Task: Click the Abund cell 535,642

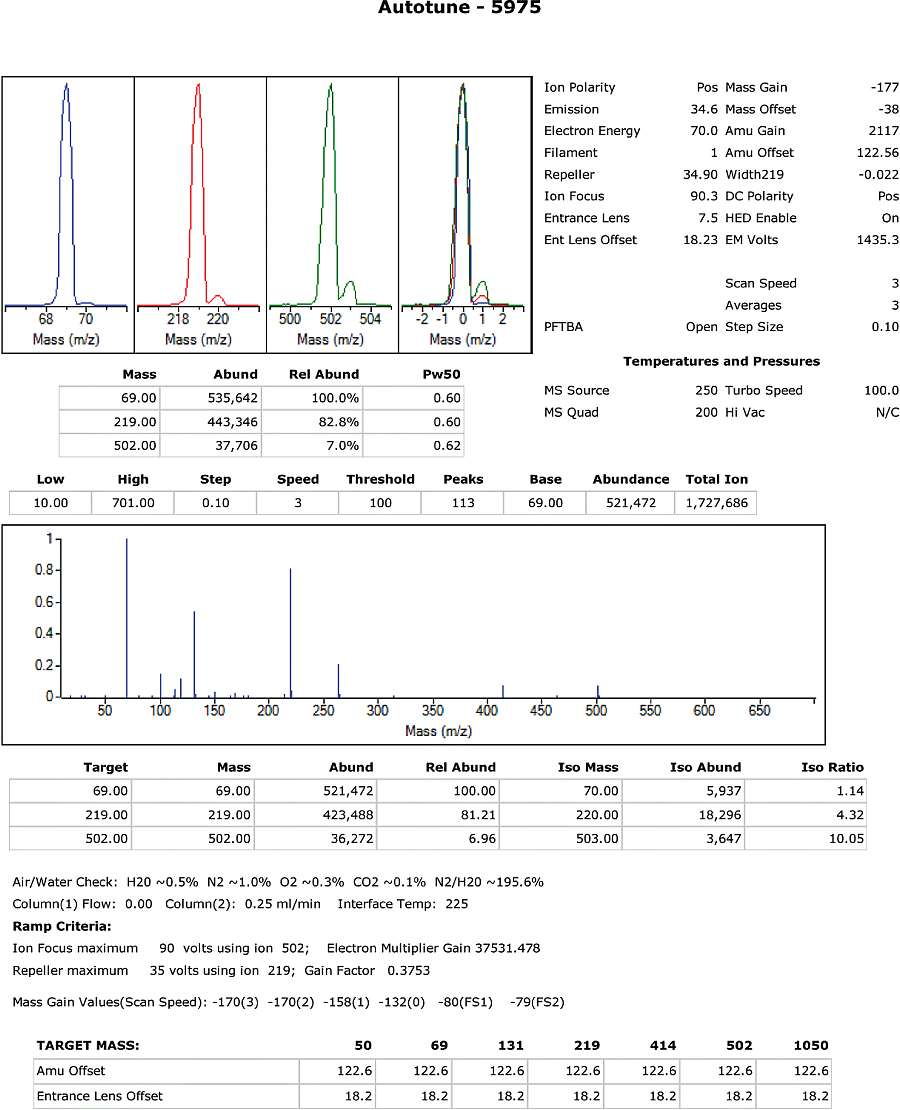Action: (230, 398)
